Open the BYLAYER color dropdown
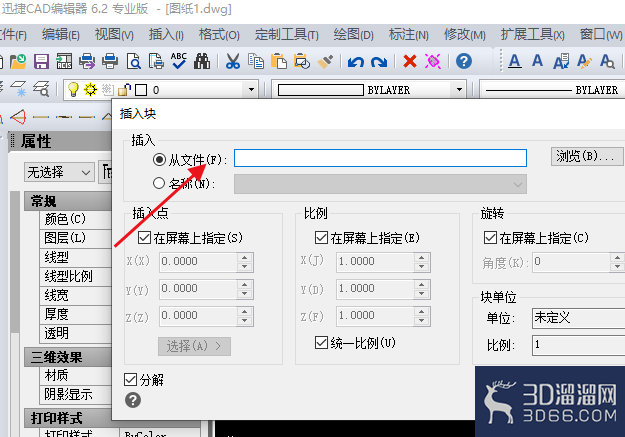Screen dimensions: 625x437 click(459, 90)
